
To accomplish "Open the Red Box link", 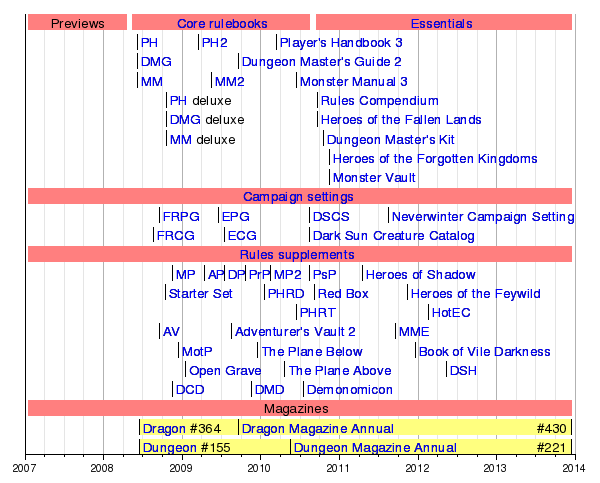I will pos(343,294).
